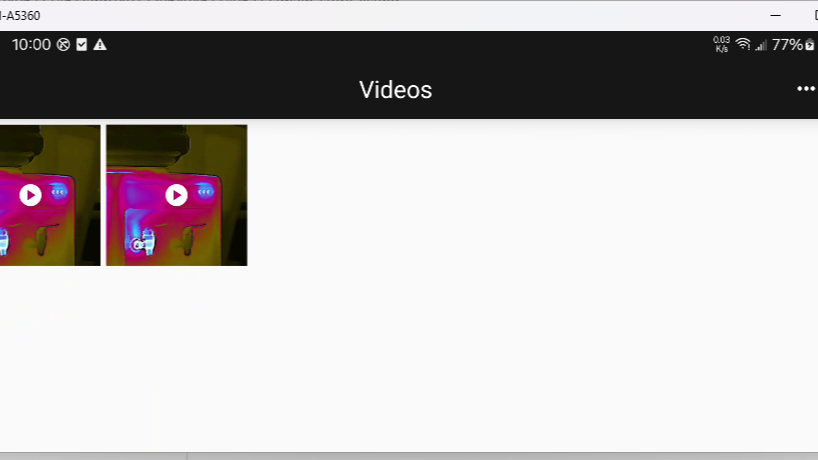
Task: Click the partially visible maximize window button
Action: click(815, 16)
